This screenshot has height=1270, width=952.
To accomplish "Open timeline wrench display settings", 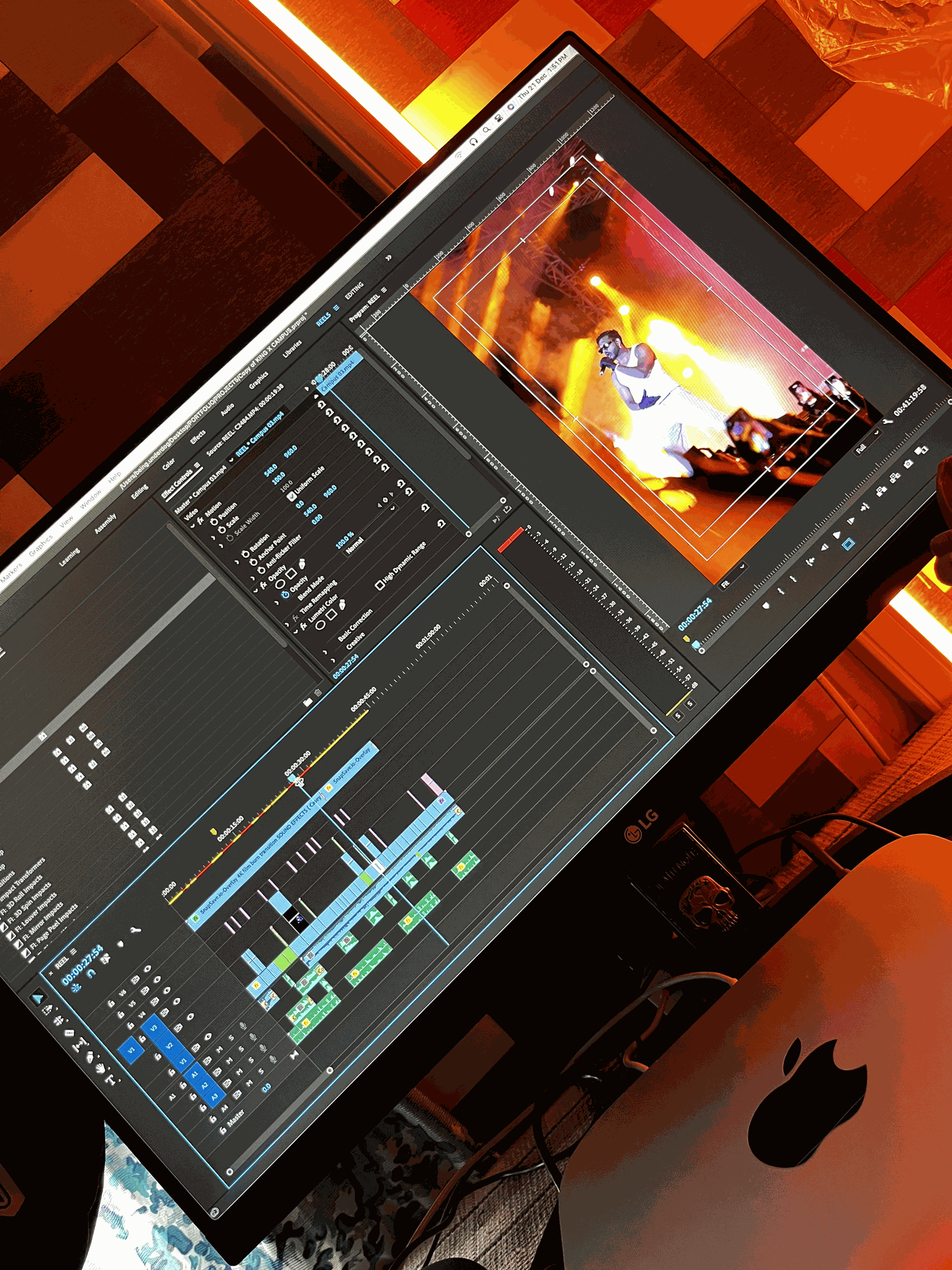I will click(x=136, y=930).
